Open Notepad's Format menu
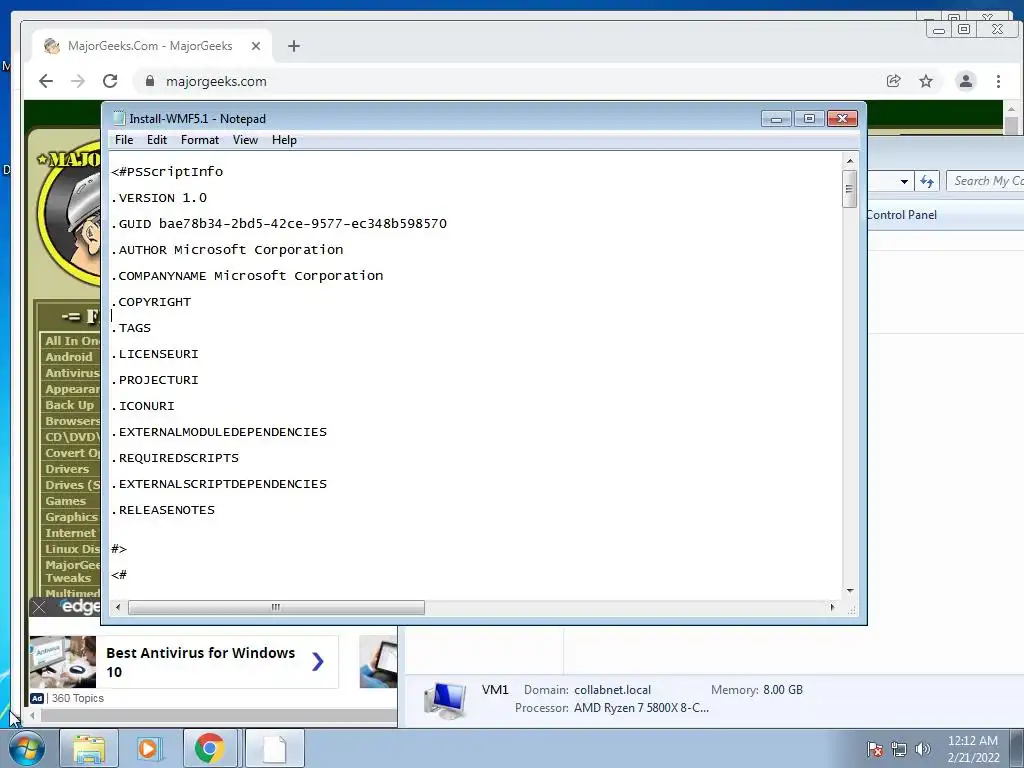The height and width of the screenshot is (768, 1024). click(x=200, y=140)
